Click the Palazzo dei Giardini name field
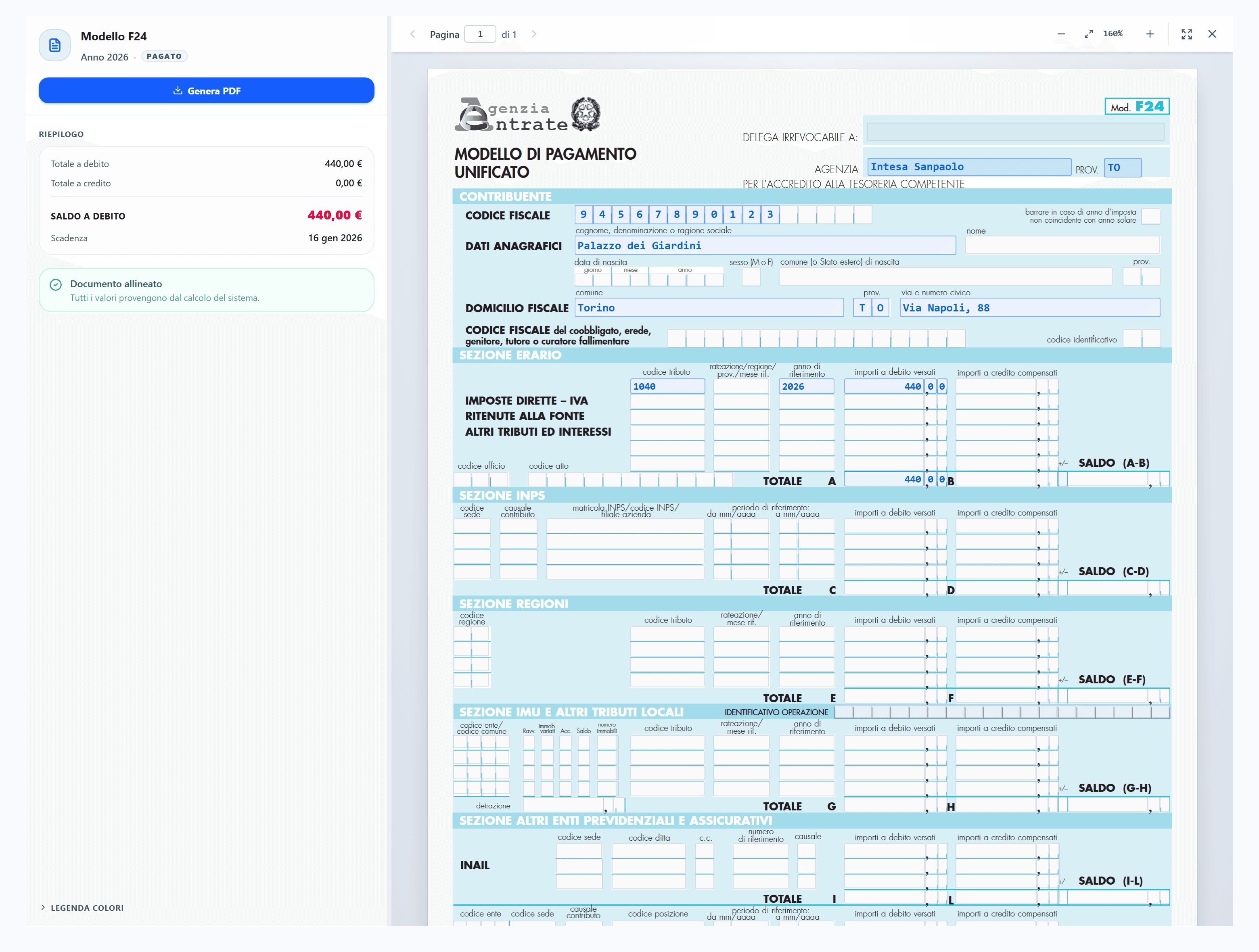 point(765,245)
